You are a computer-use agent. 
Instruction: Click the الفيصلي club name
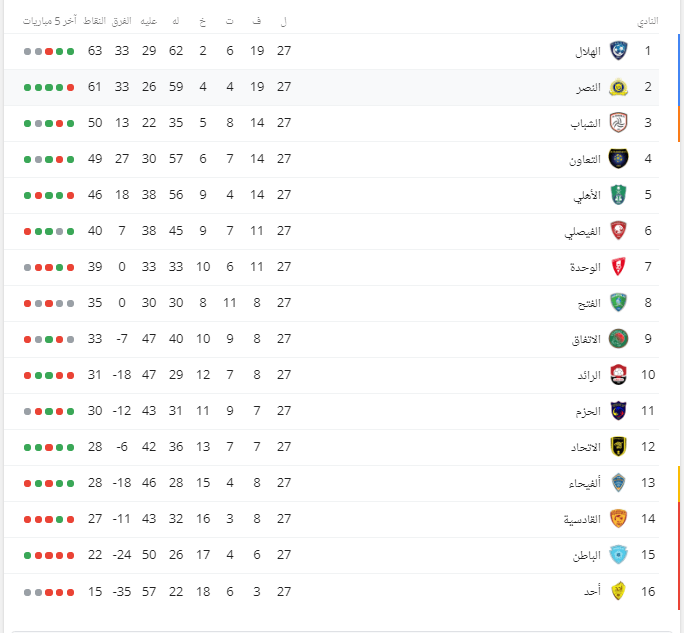point(582,231)
